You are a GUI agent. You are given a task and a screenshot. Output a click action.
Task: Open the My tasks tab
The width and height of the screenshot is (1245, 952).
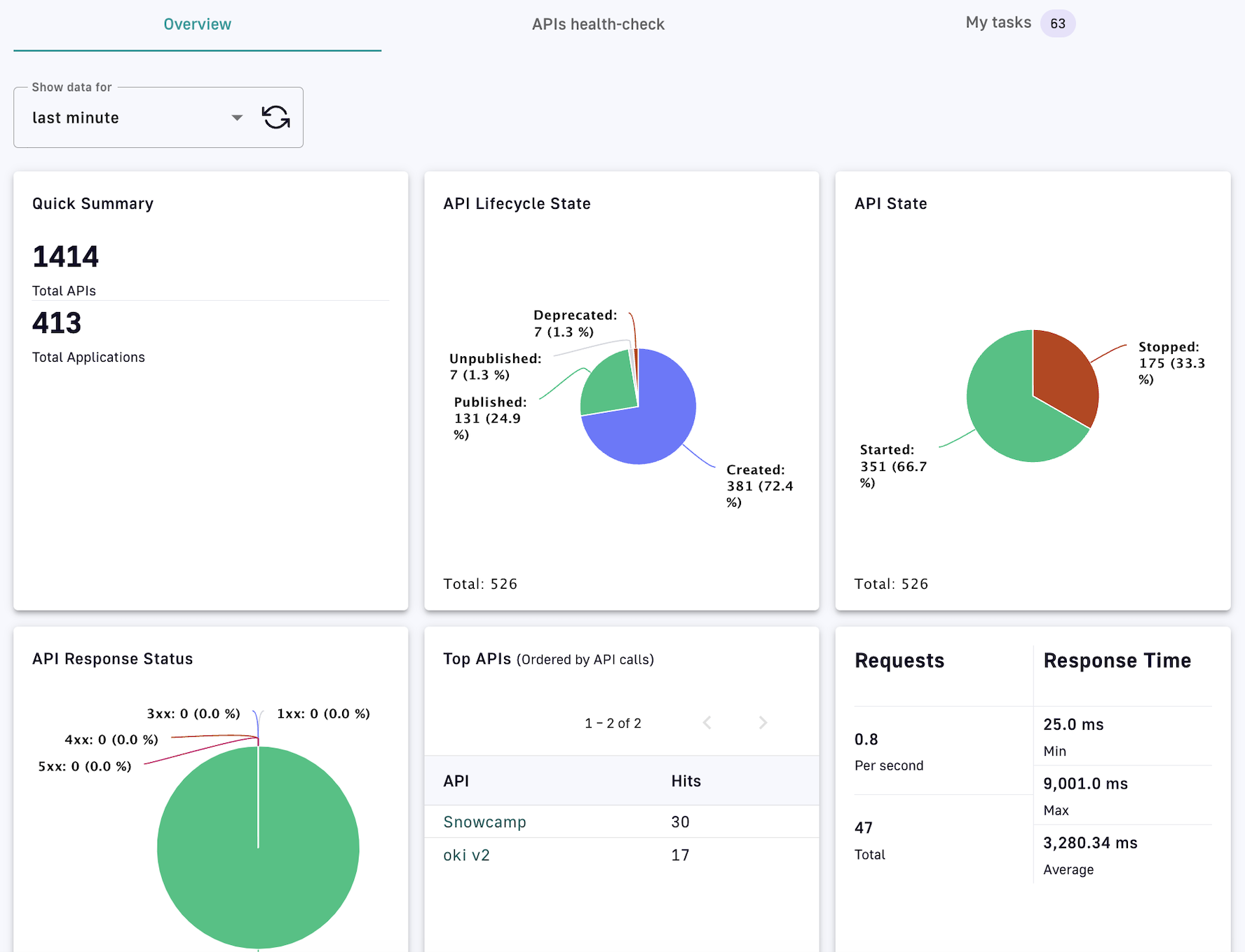(x=998, y=23)
